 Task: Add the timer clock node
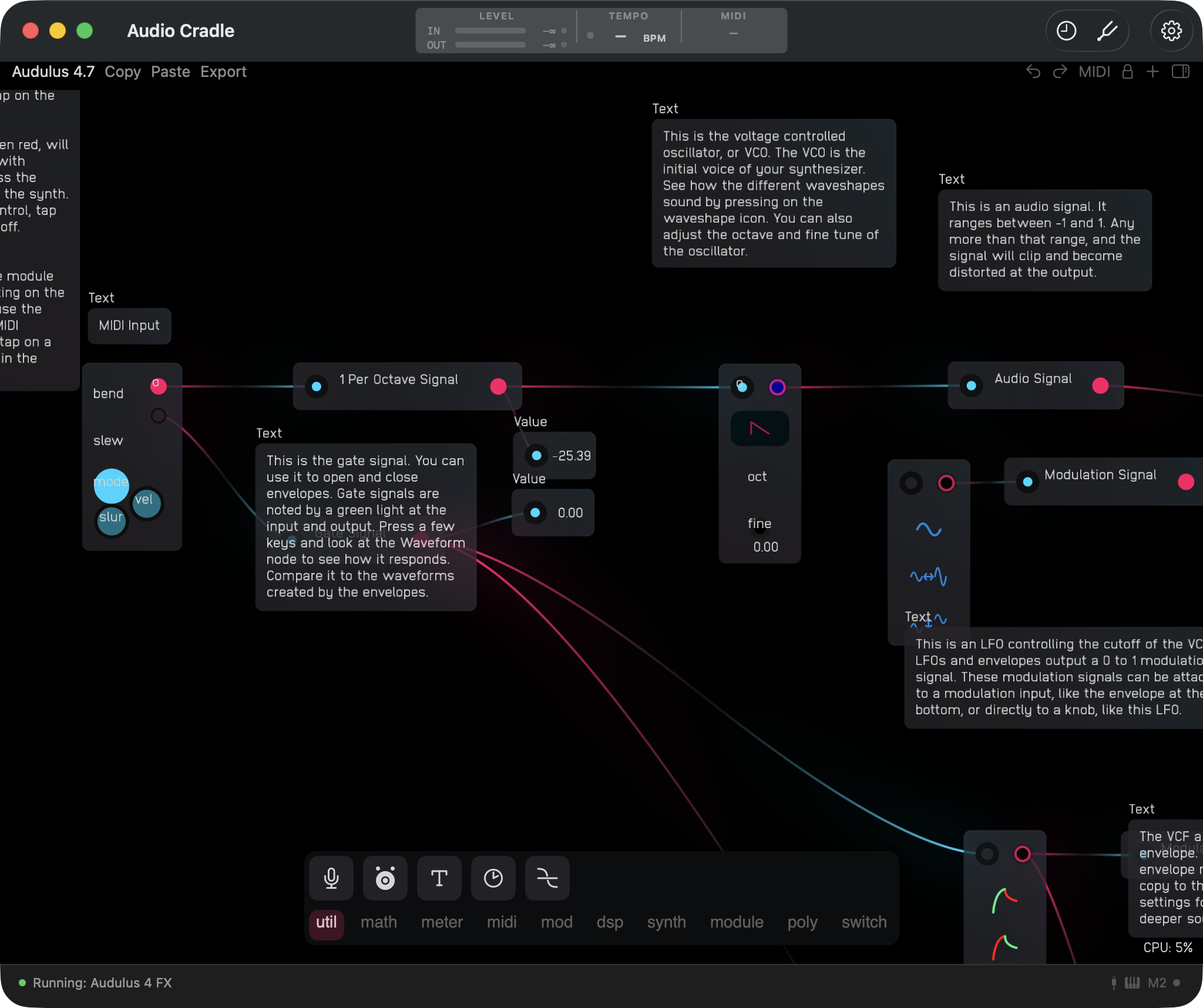(x=493, y=878)
